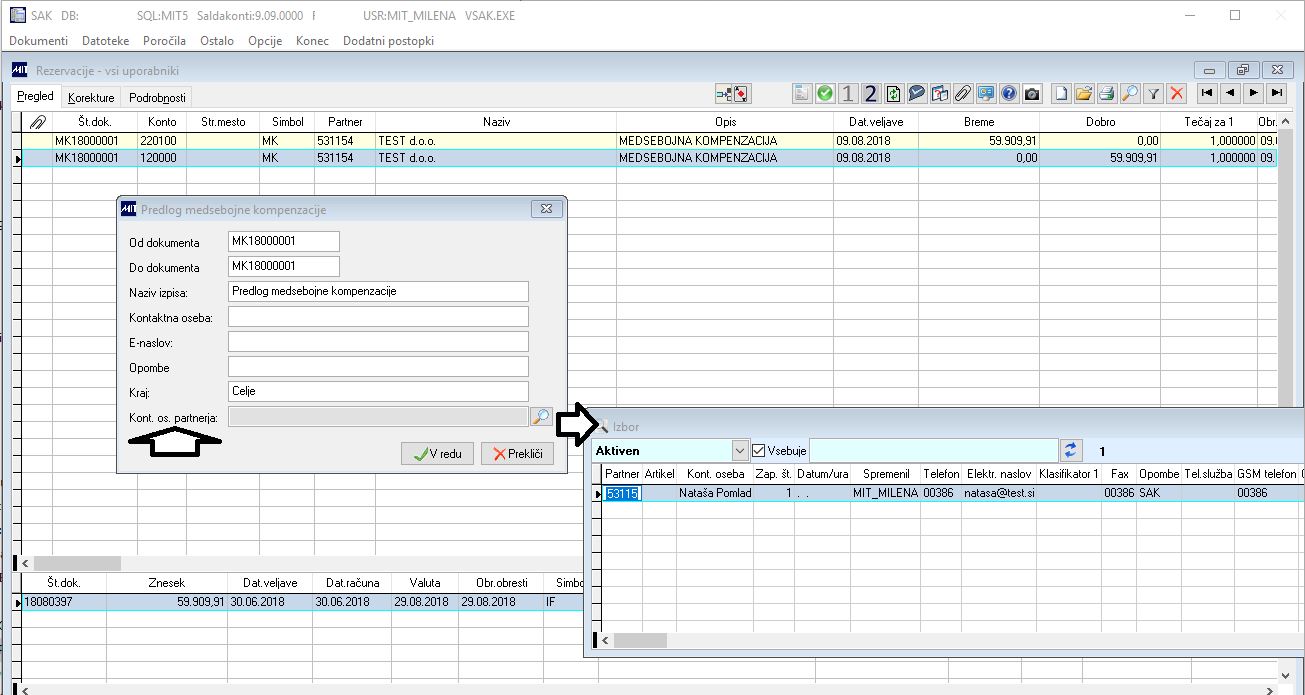Click the magnifier next to Kont. os. partnerja

click(541, 416)
